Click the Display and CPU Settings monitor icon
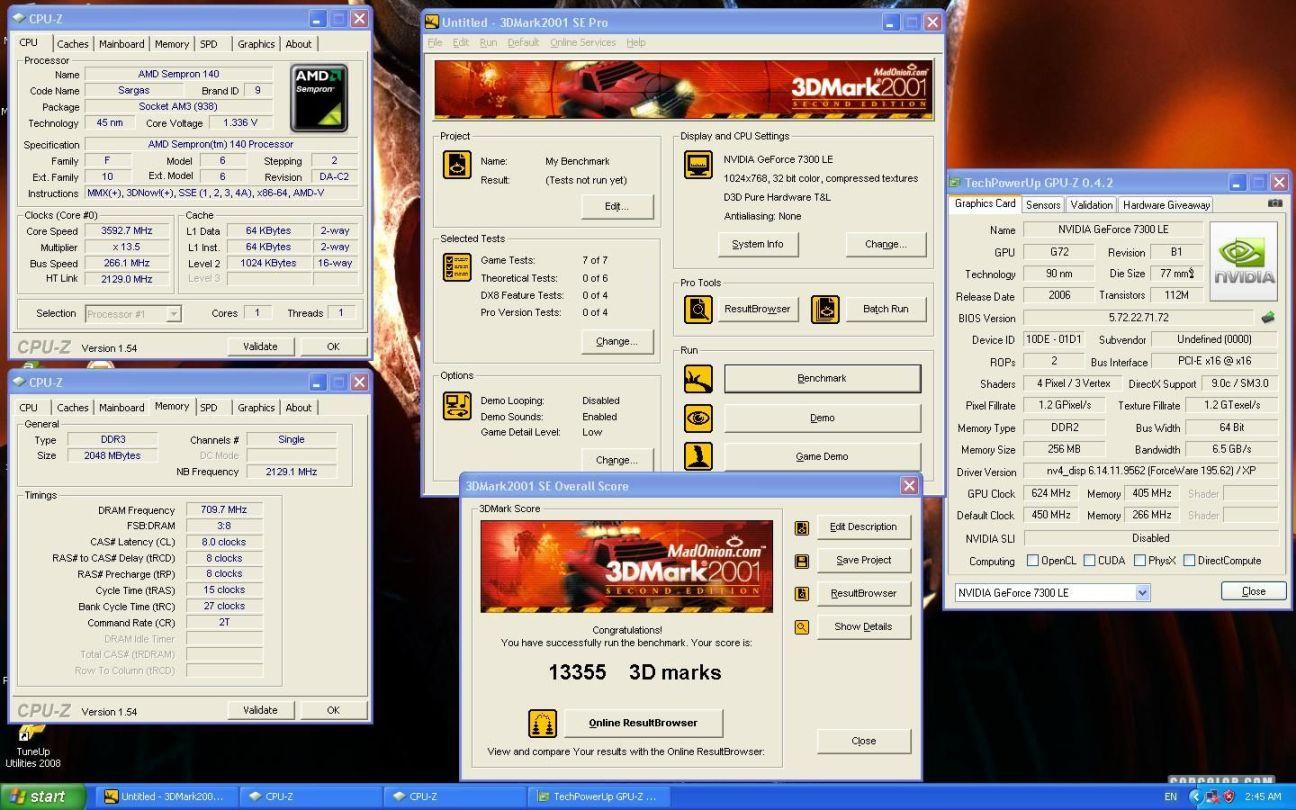The height and width of the screenshot is (810, 1296). (x=698, y=165)
